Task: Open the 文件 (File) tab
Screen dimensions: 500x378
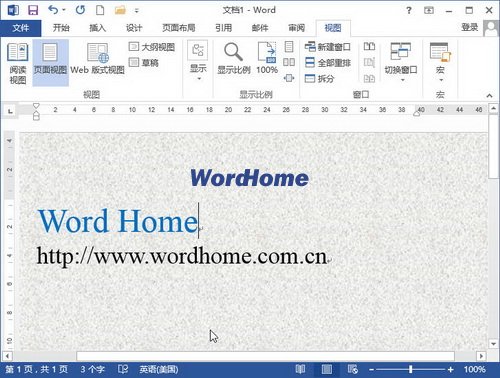Action: click(21, 28)
